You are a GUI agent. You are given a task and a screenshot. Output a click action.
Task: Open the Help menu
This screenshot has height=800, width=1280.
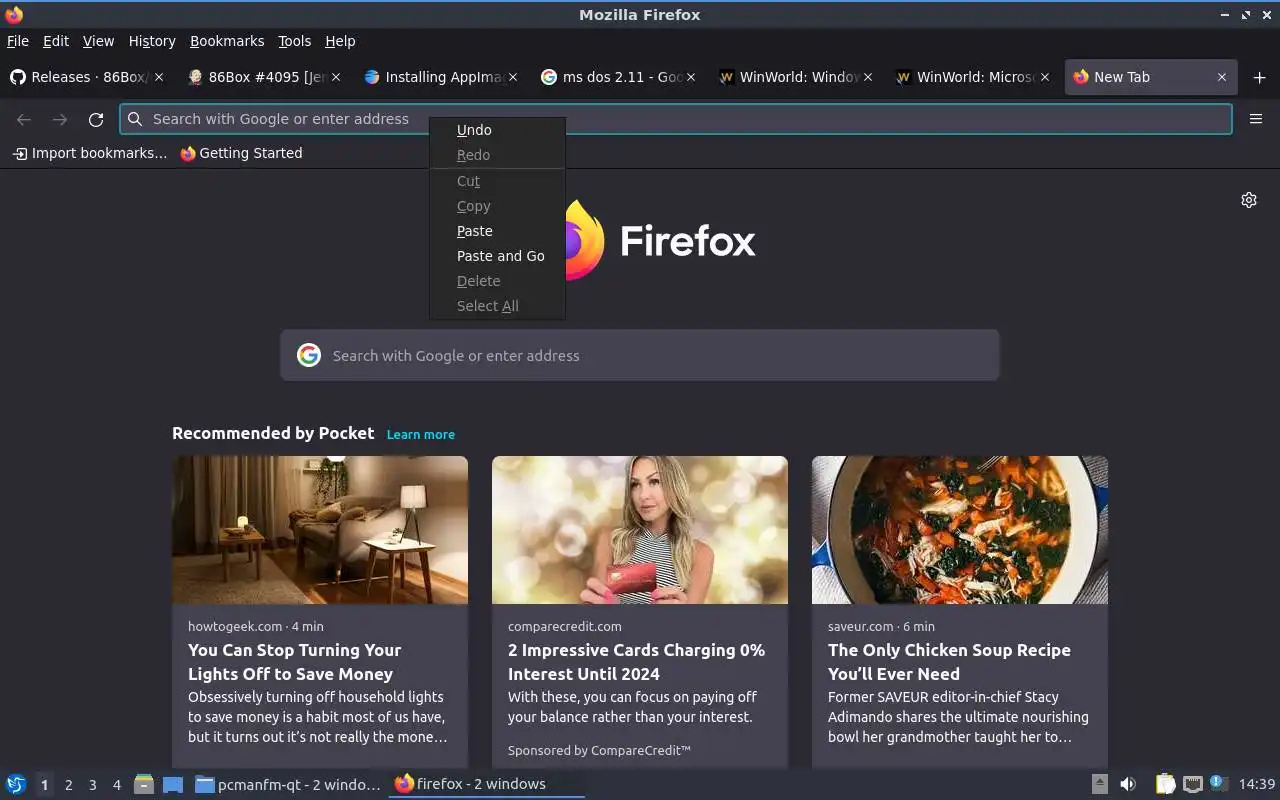coord(340,41)
